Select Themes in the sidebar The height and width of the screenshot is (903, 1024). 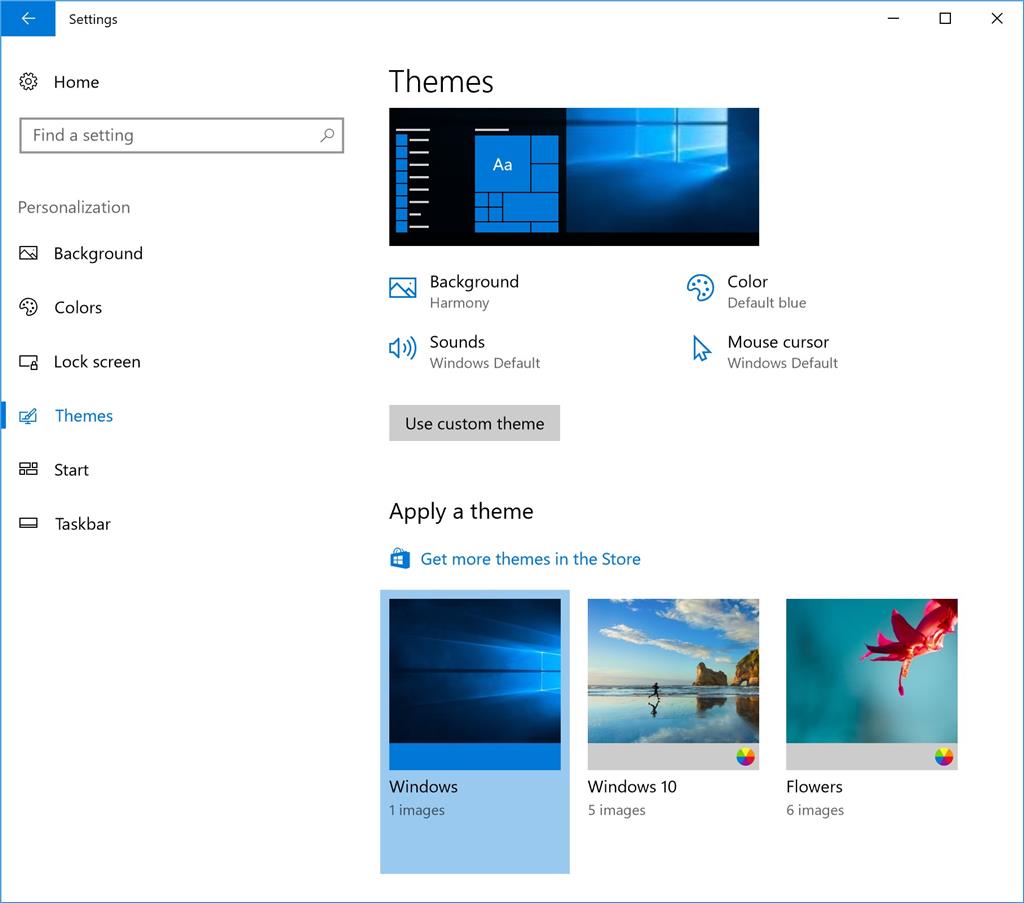(84, 416)
